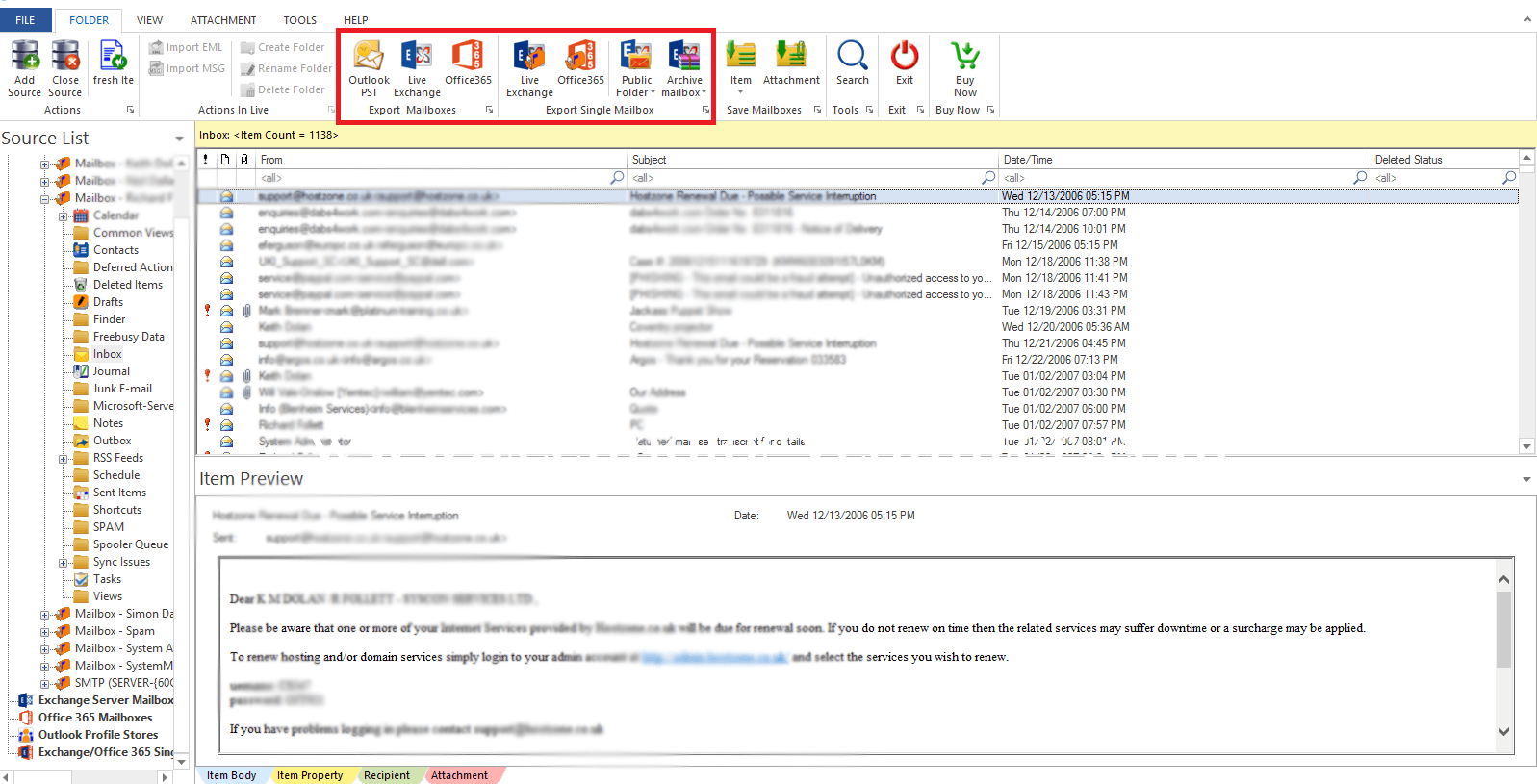
Task: Click Import EML button
Action: (x=186, y=47)
